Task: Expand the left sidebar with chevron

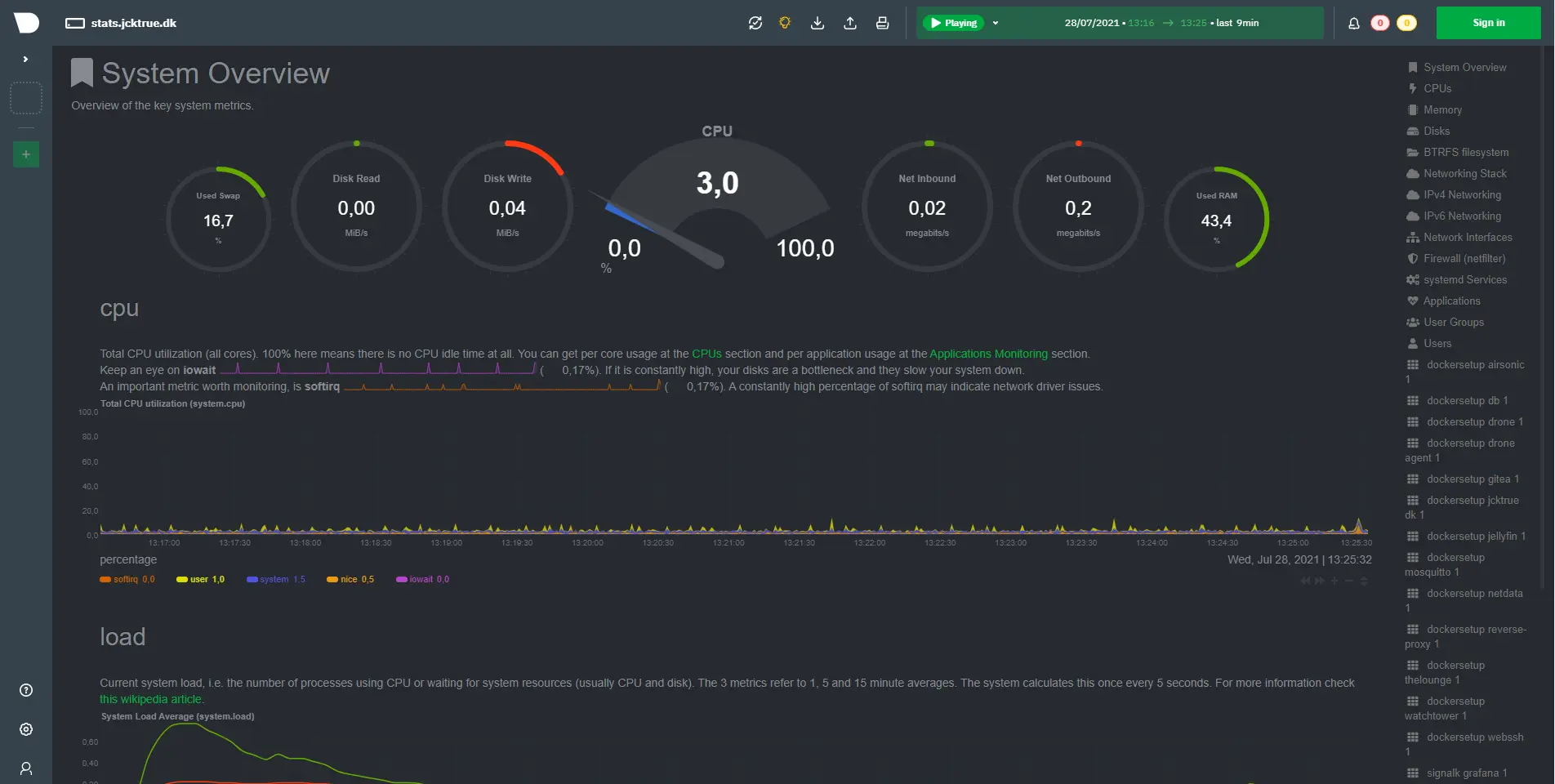Action: point(26,59)
